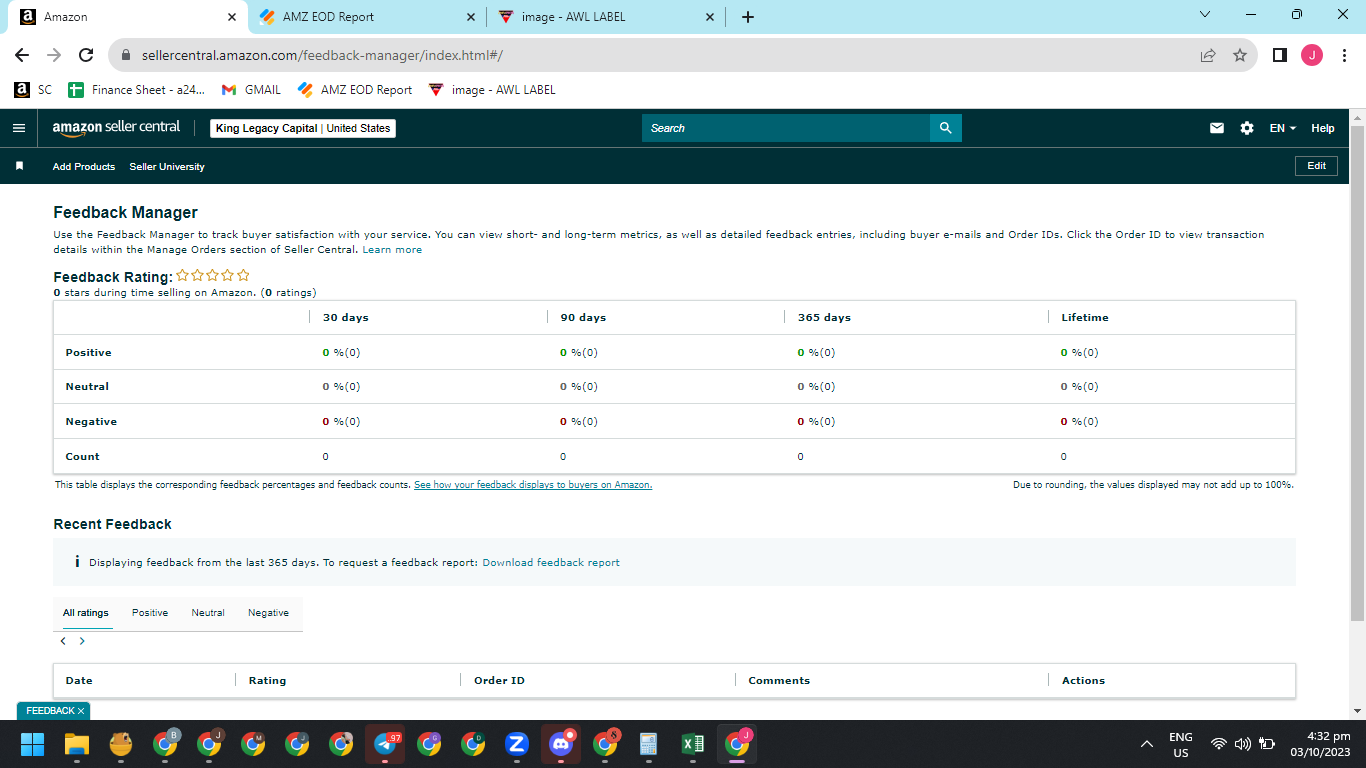Viewport: 1366px width, 768px height.
Task: Open the Seller University link
Action: pos(167,167)
